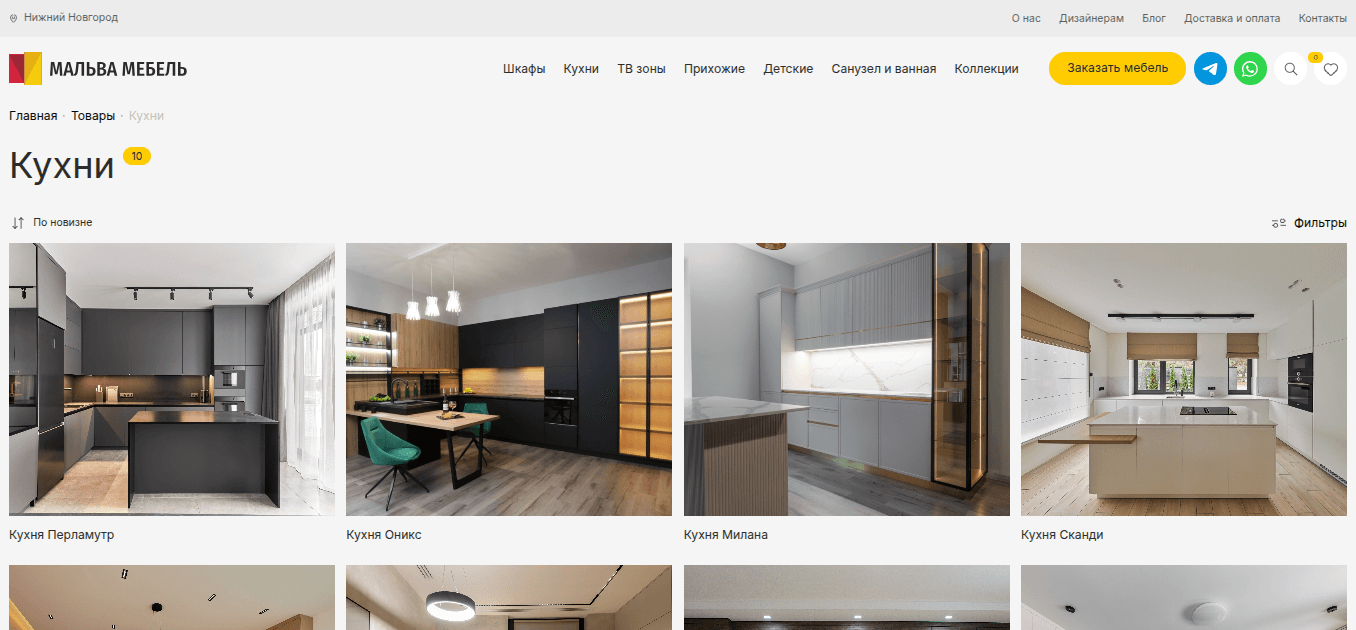The width and height of the screenshot is (1356, 630).
Task: Click the filters slider icon
Action: [x=1278, y=223]
